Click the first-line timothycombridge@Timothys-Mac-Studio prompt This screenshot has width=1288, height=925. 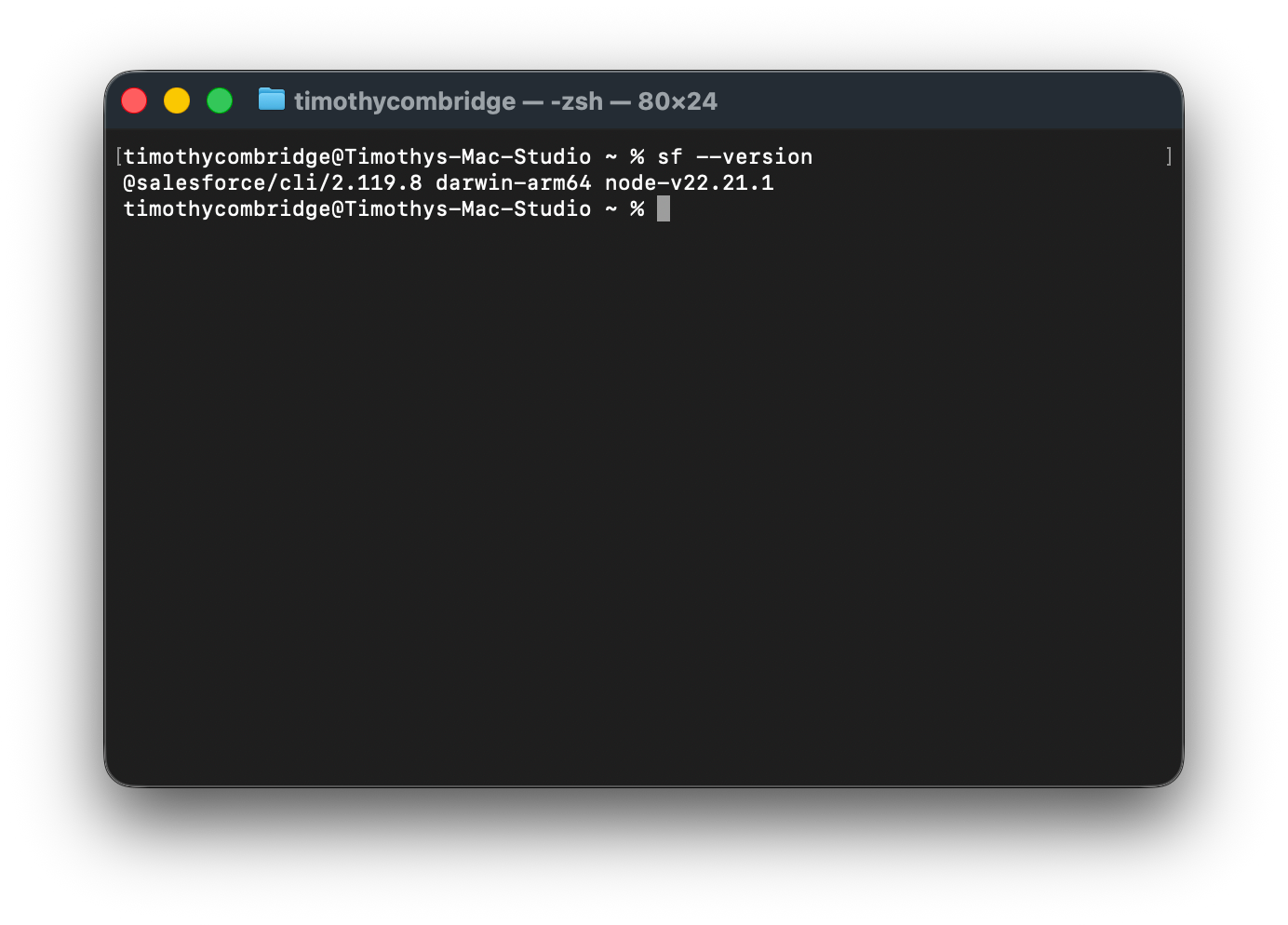coord(357,156)
